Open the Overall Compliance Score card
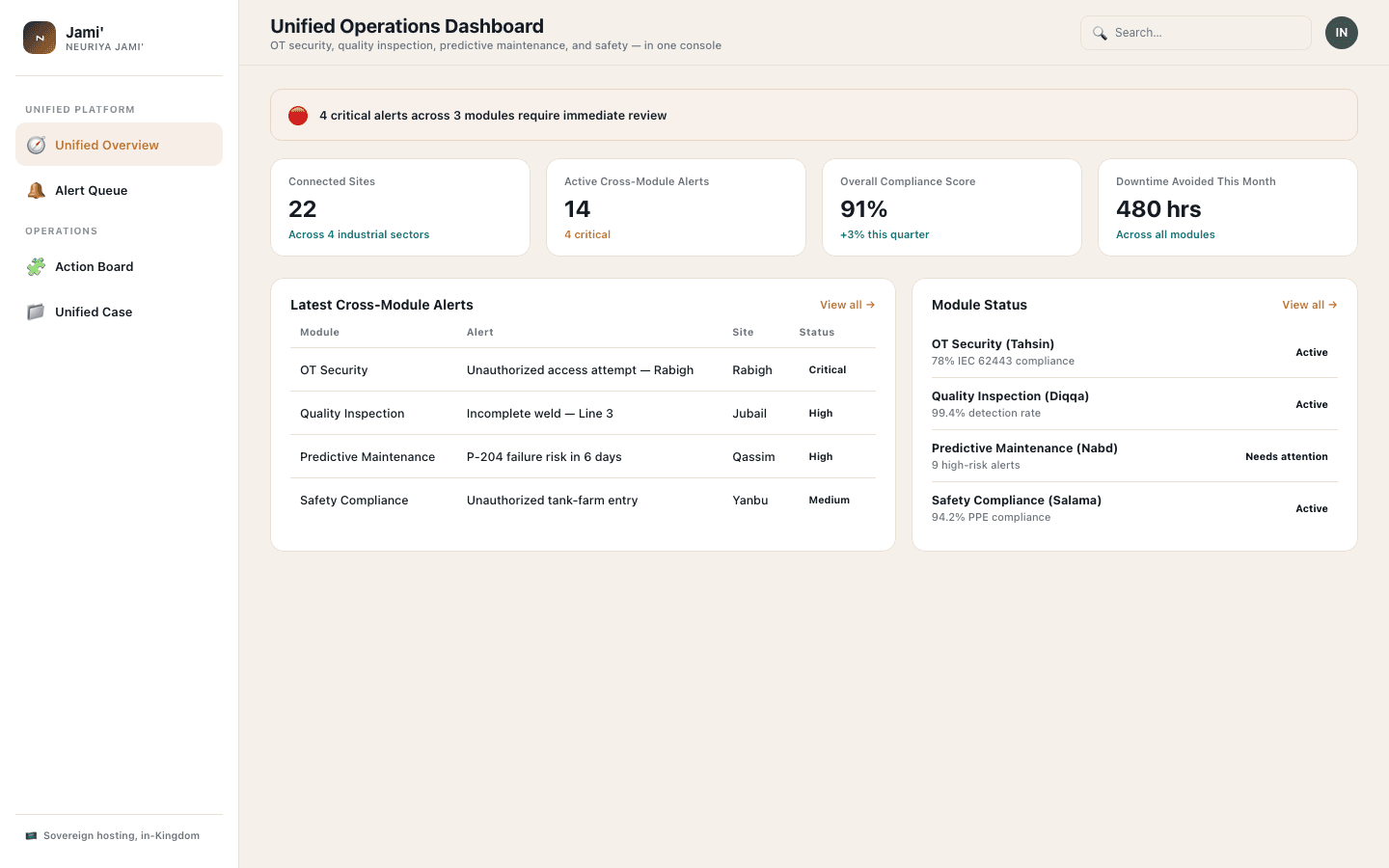 tap(952, 207)
